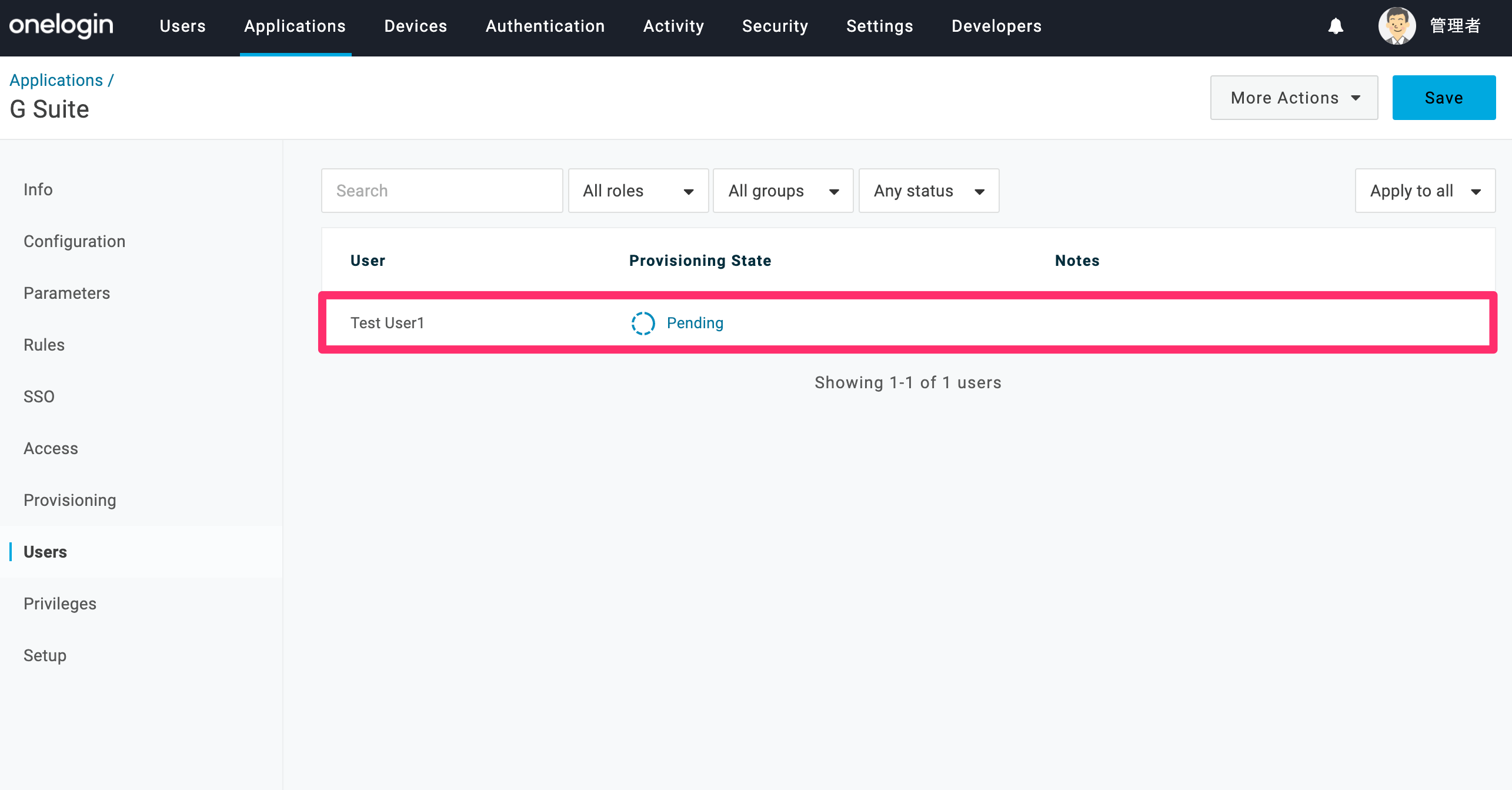
Task: Expand the More Actions dropdown
Action: (x=1294, y=98)
